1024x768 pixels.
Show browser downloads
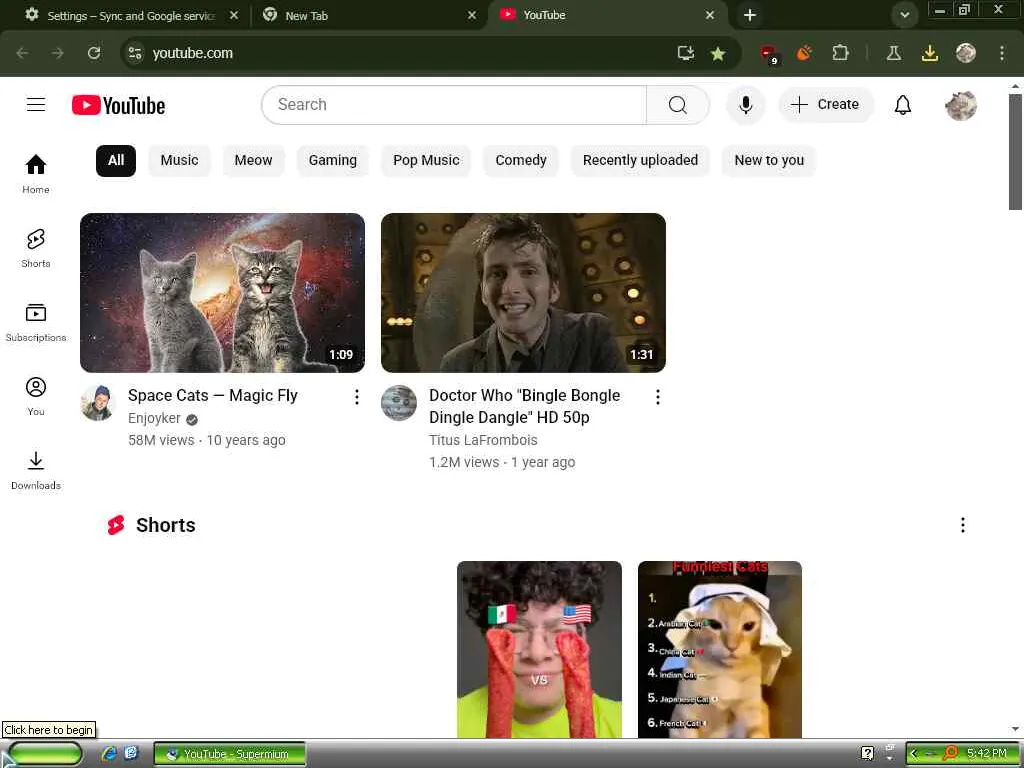tap(929, 53)
